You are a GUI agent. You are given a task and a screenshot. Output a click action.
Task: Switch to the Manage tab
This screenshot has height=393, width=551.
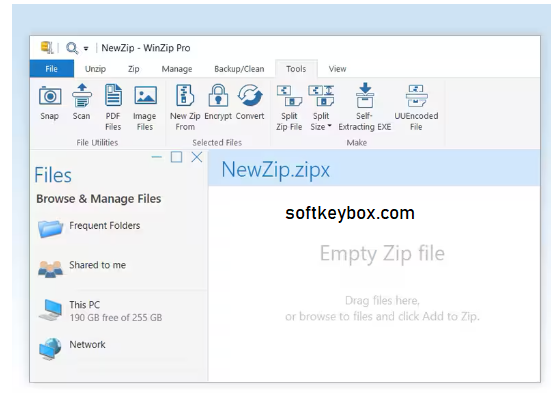(x=177, y=69)
